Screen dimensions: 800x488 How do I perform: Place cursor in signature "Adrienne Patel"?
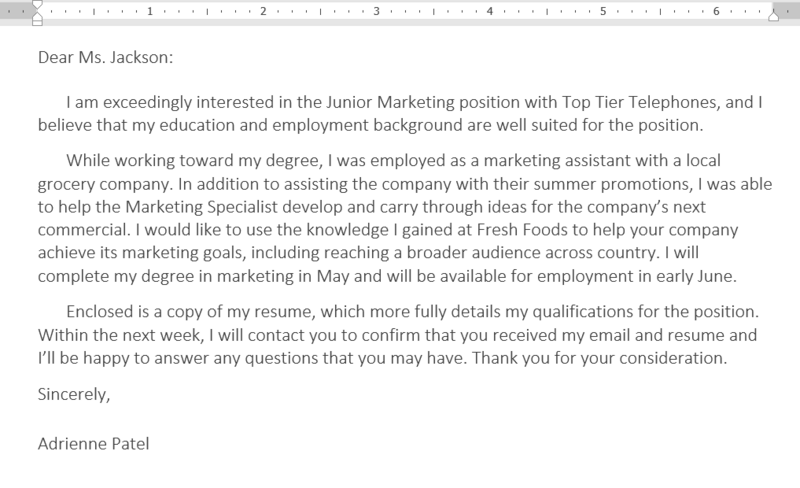coord(93,444)
